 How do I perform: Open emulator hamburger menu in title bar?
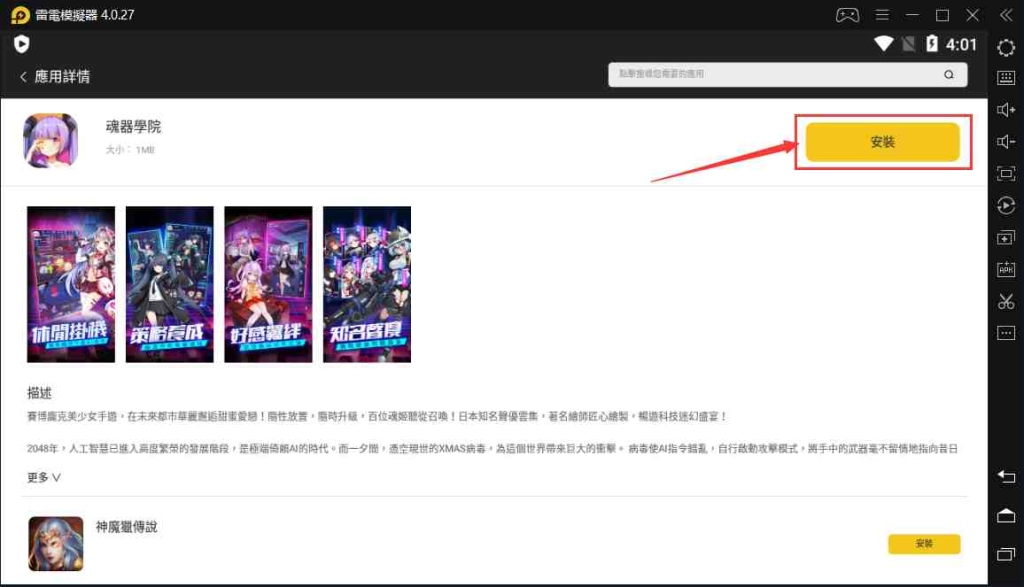coord(882,15)
